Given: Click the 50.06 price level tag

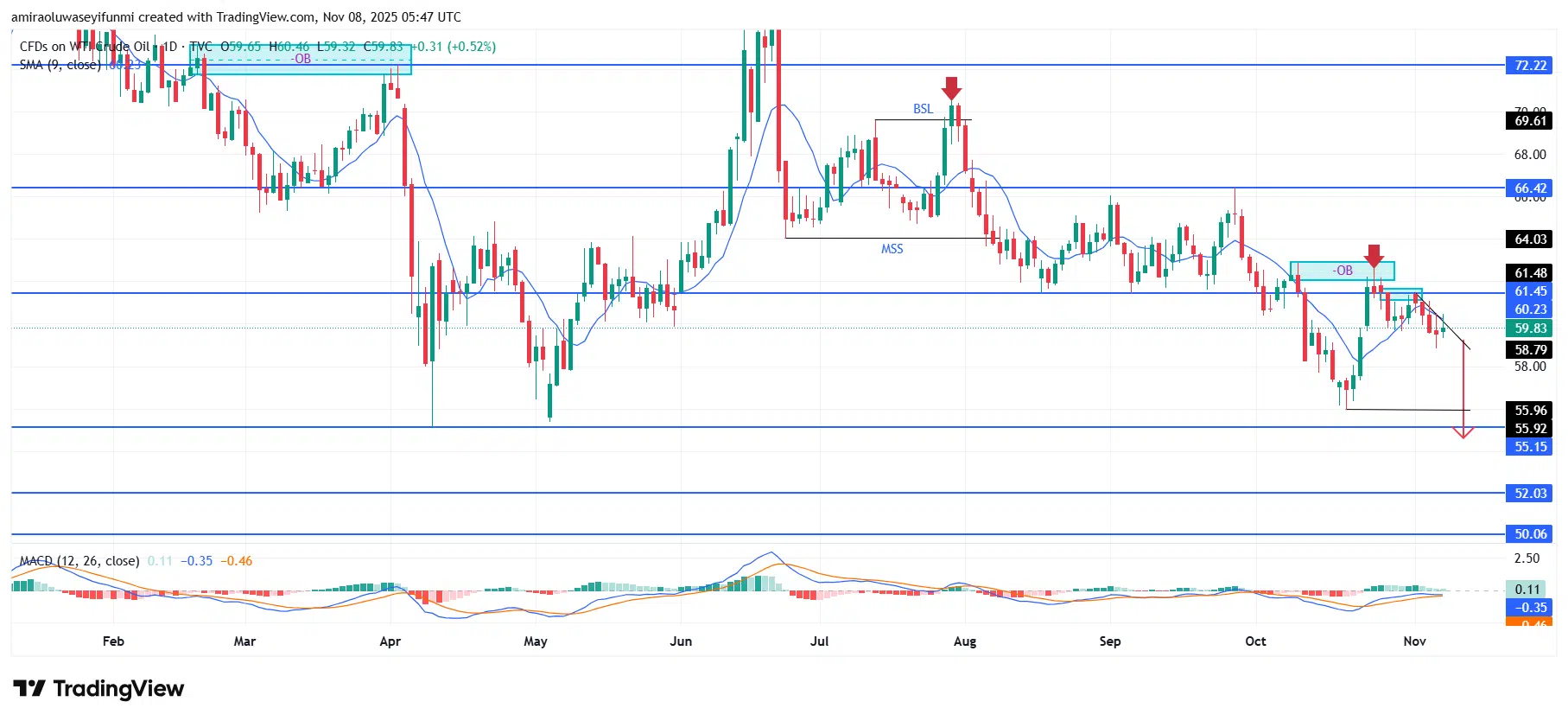Looking at the screenshot, I should [x=1530, y=534].
